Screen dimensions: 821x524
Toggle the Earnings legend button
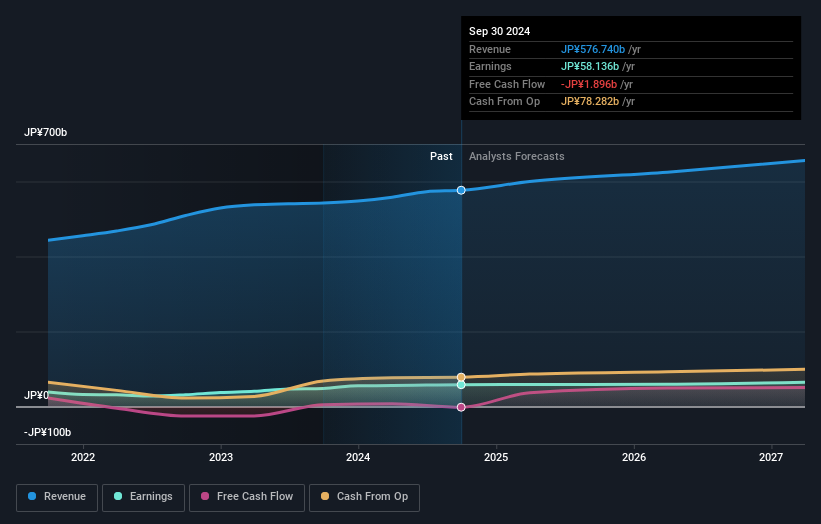[143, 497]
